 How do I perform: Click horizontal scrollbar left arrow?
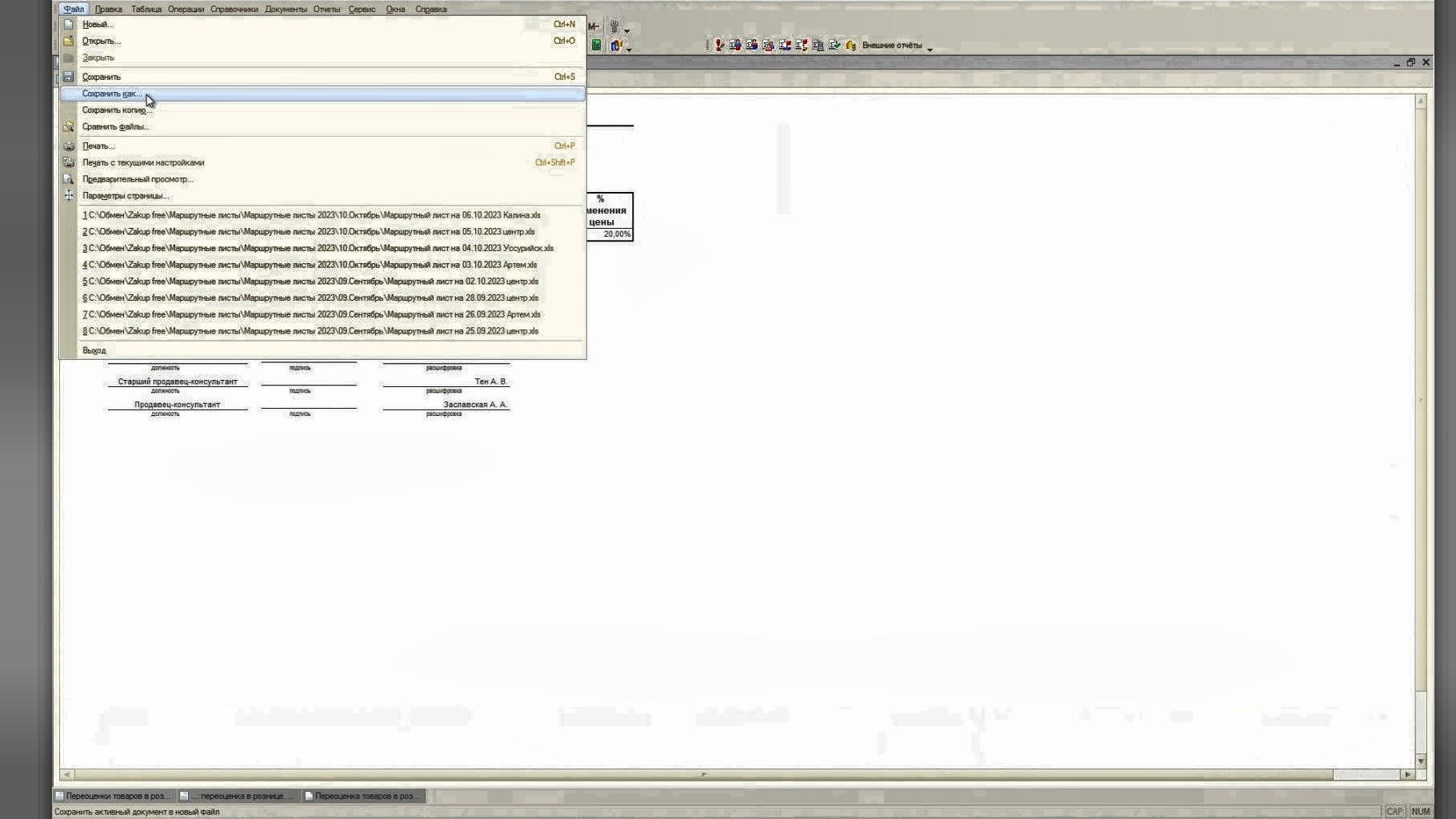tap(67, 774)
